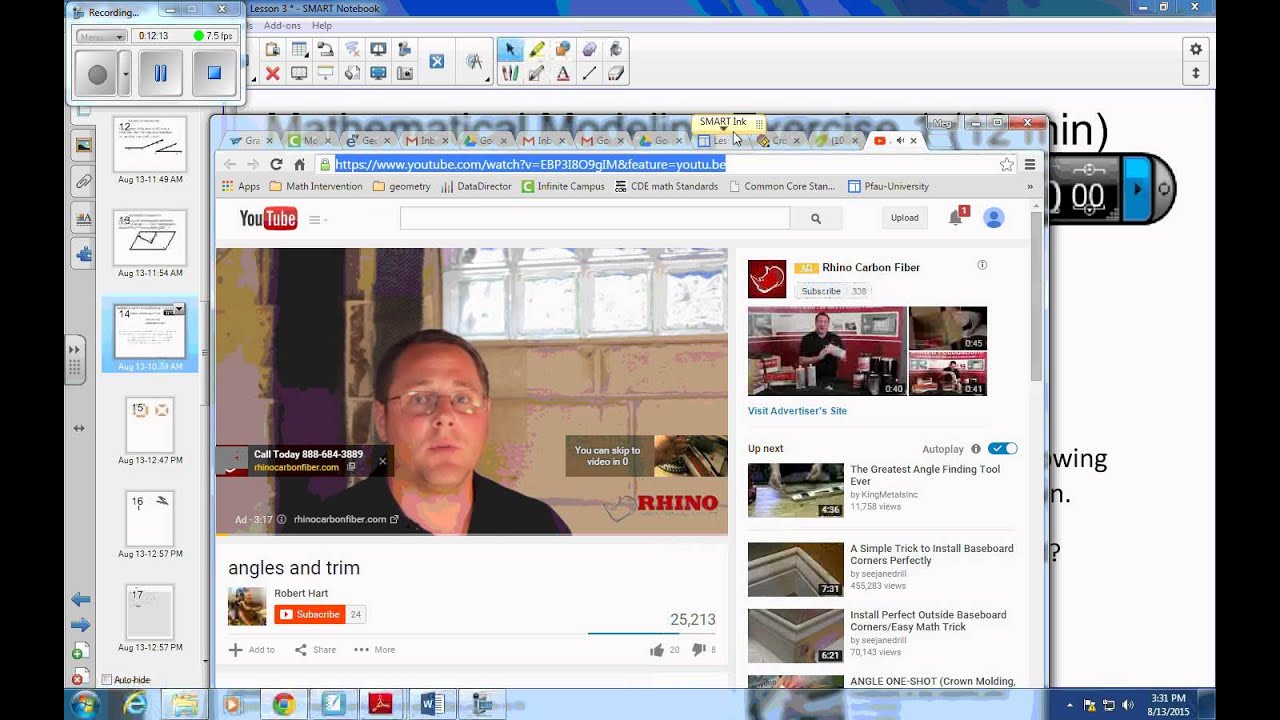The height and width of the screenshot is (720, 1280).
Task: Open the More options under the video
Action: 375,650
